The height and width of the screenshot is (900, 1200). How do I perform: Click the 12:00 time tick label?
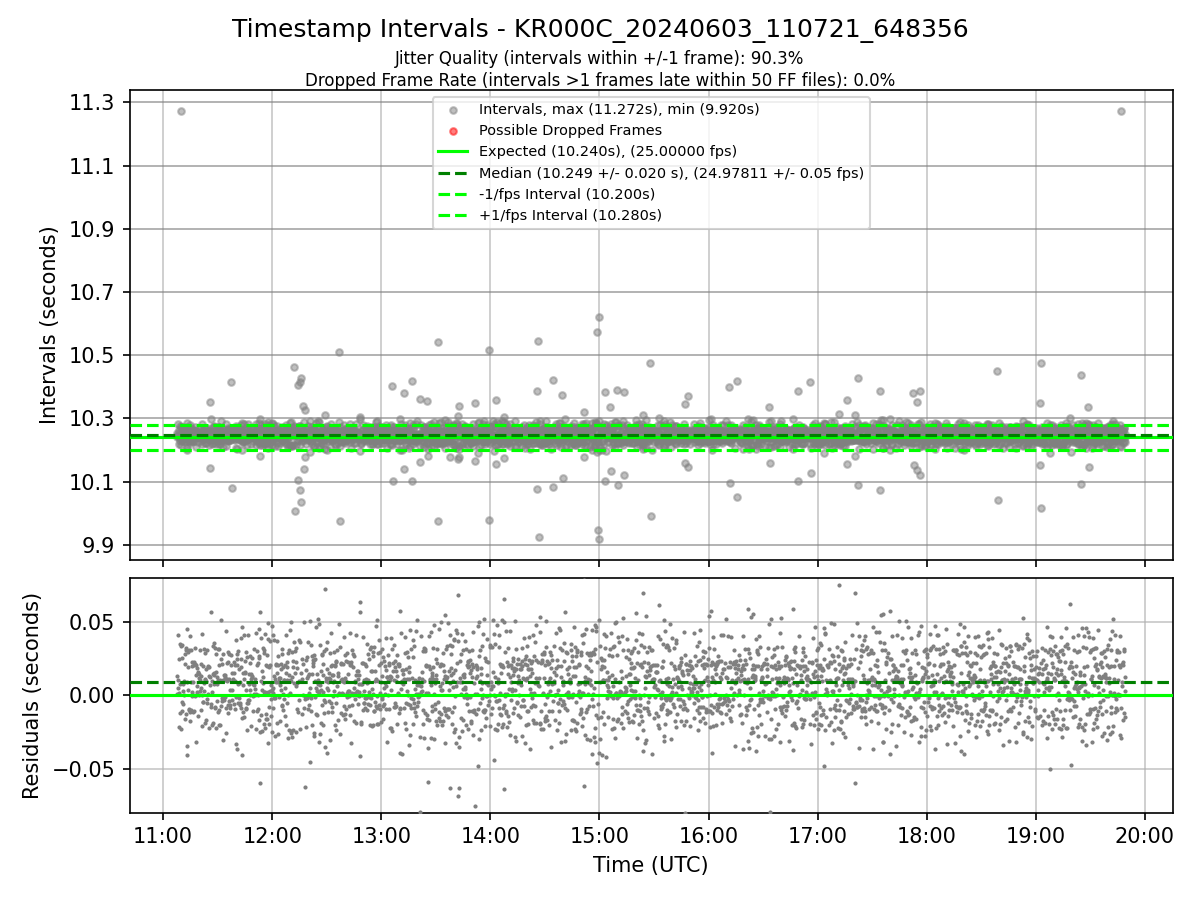pyautogui.click(x=272, y=835)
